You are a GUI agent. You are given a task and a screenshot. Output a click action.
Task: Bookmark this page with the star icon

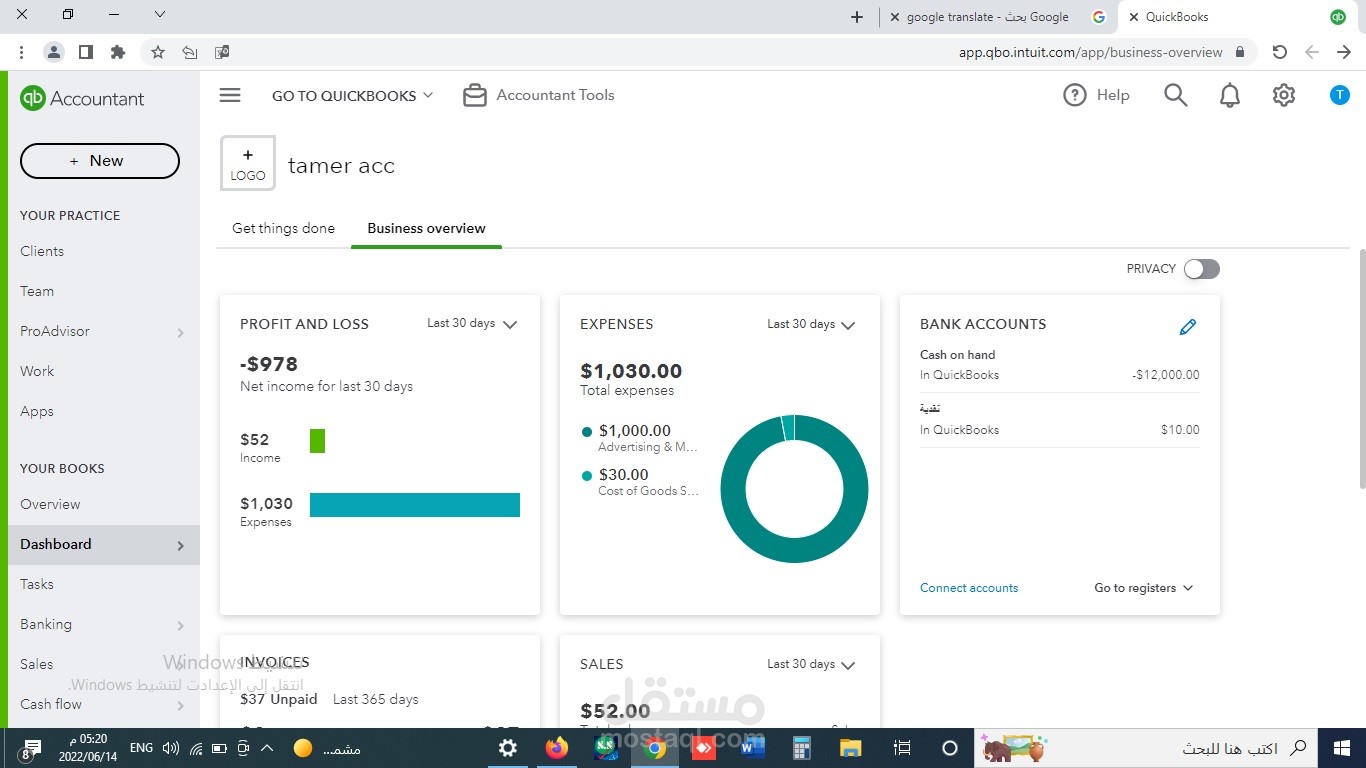[158, 52]
